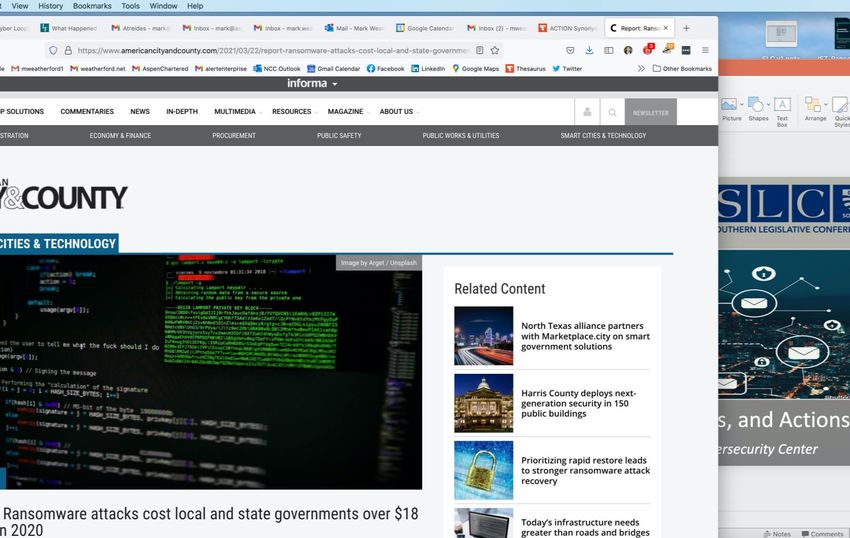Open the Facebook bookmark

[385, 68]
